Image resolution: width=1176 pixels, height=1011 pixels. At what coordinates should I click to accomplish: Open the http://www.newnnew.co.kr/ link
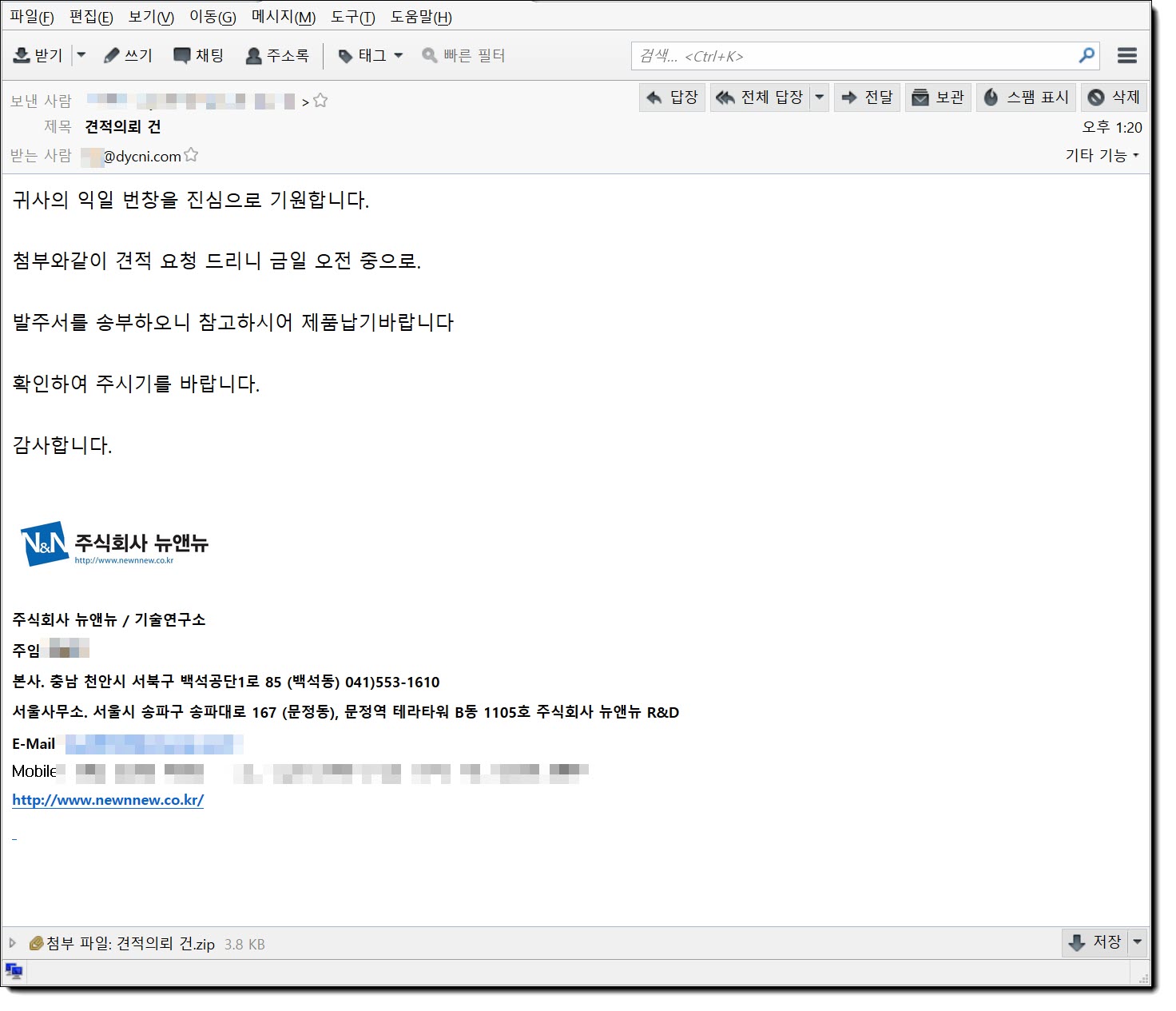(x=108, y=800)
